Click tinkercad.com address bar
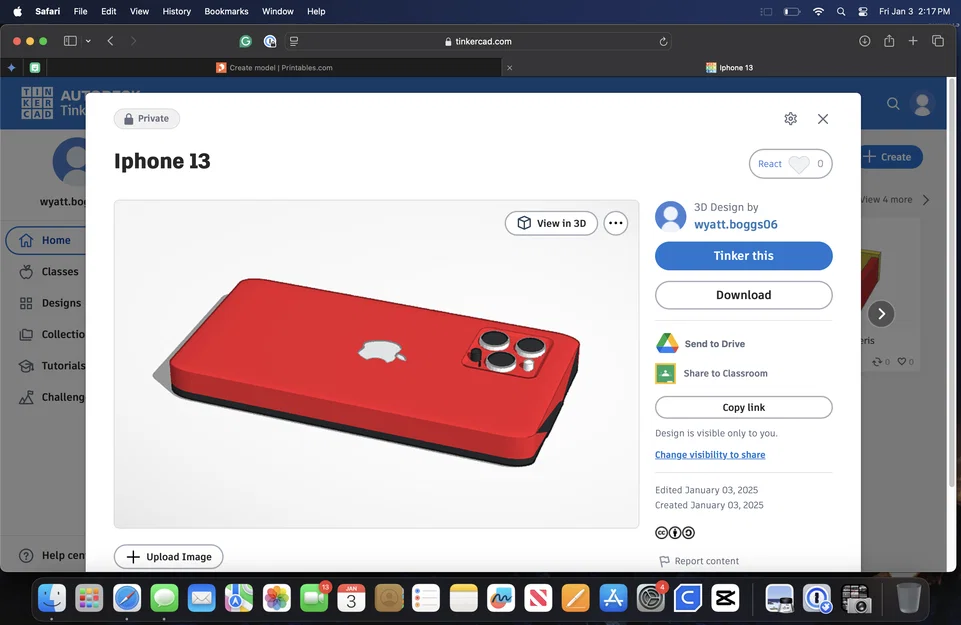This screenshot has width=961, height=625. [x=478, y=41]
